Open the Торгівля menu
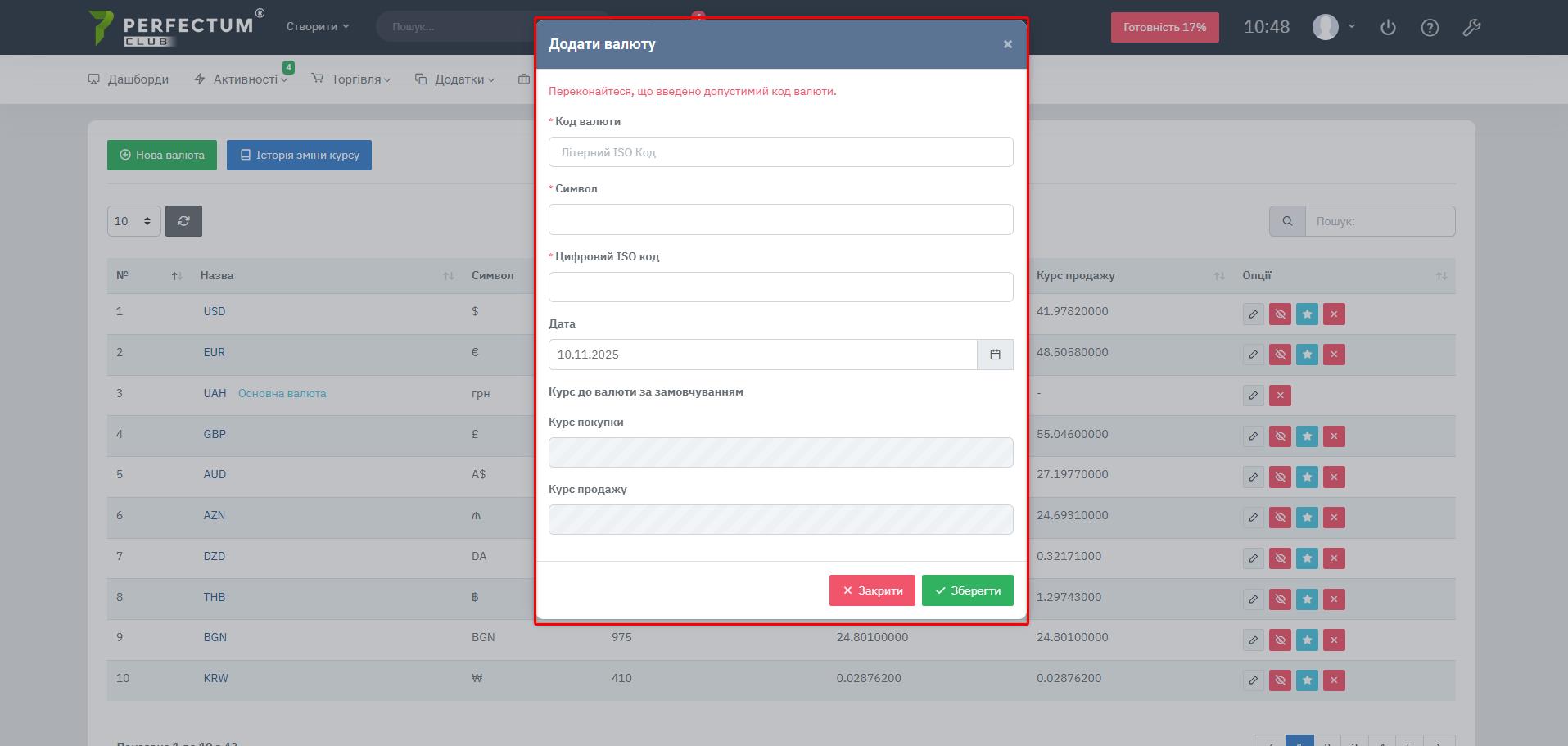Image resolution: width=1568 pixels, height=746 pixels. click(x=351, y=79)
